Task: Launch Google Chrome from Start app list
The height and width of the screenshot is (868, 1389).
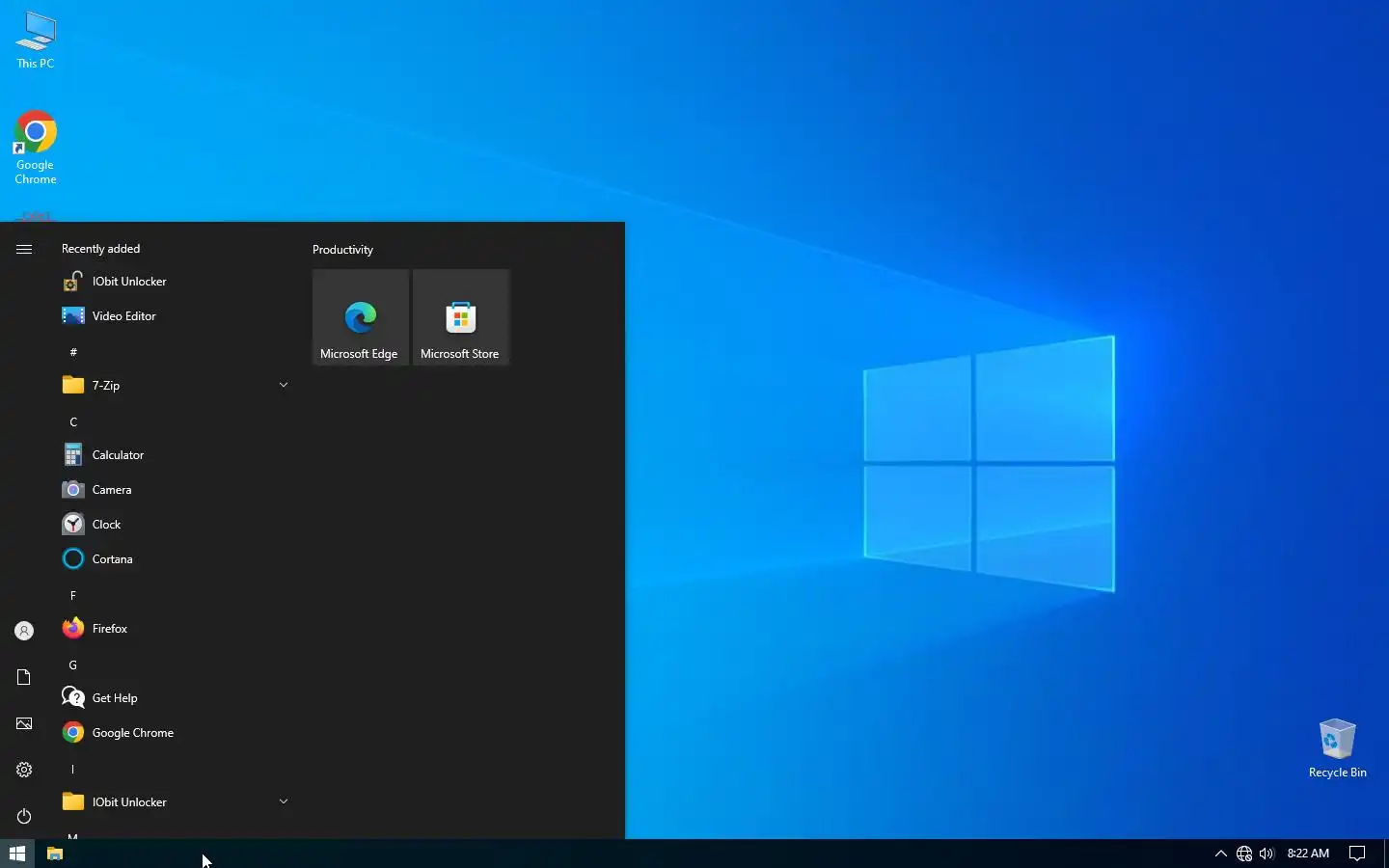Action: (174, 733)
